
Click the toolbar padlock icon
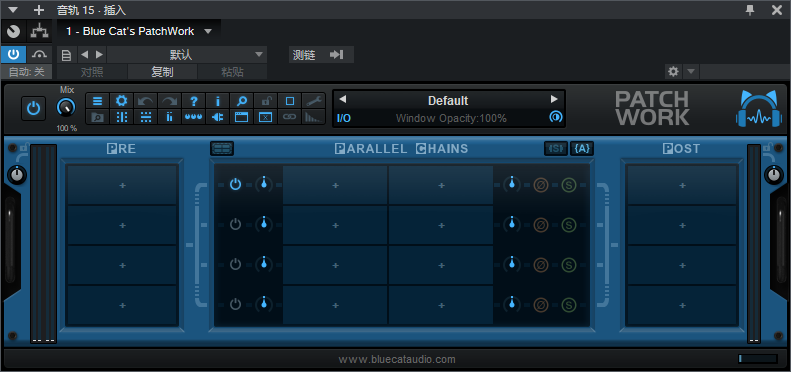(265, 100)
